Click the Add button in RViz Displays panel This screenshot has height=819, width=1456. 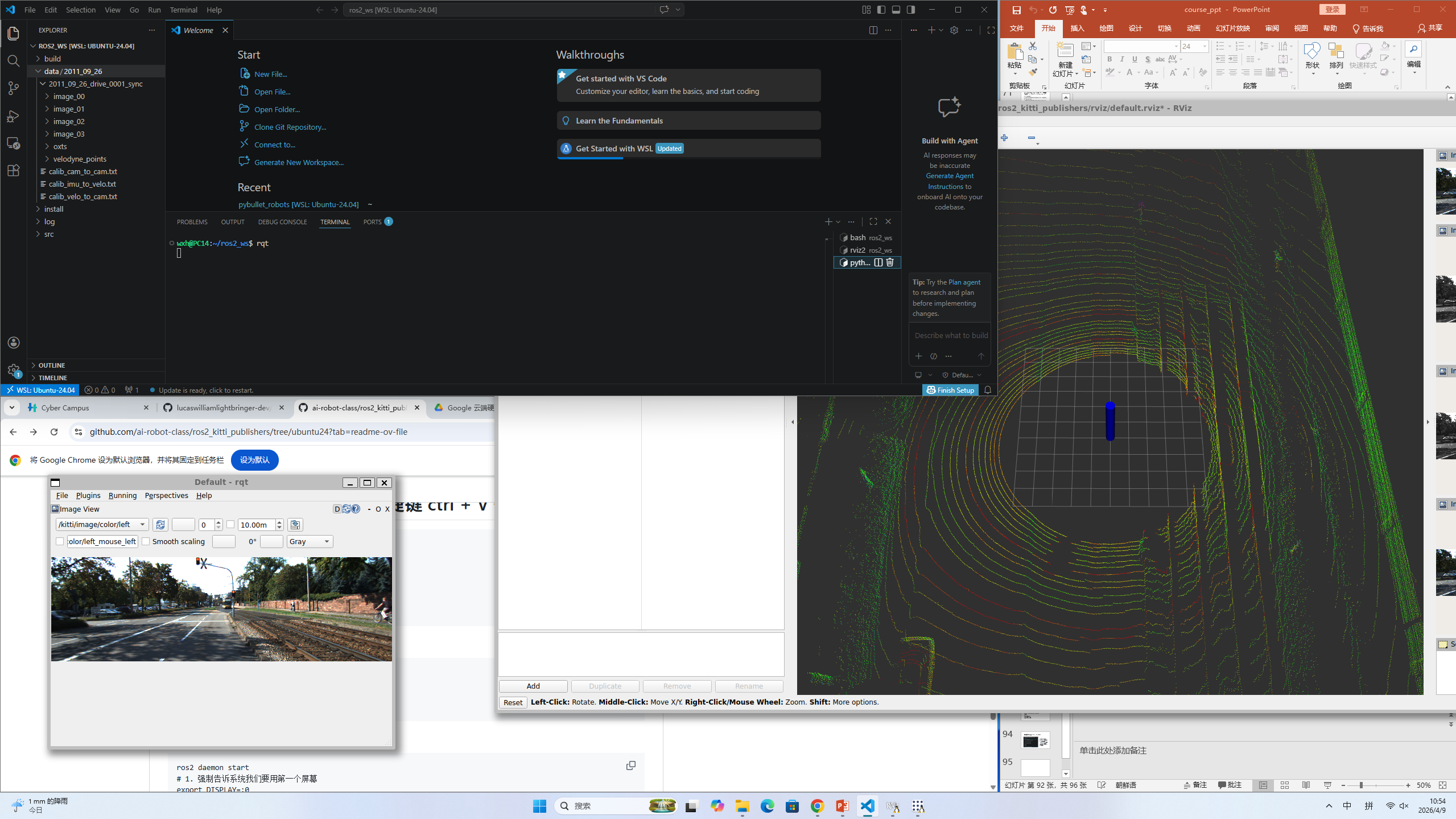click(x=533, y=686)
